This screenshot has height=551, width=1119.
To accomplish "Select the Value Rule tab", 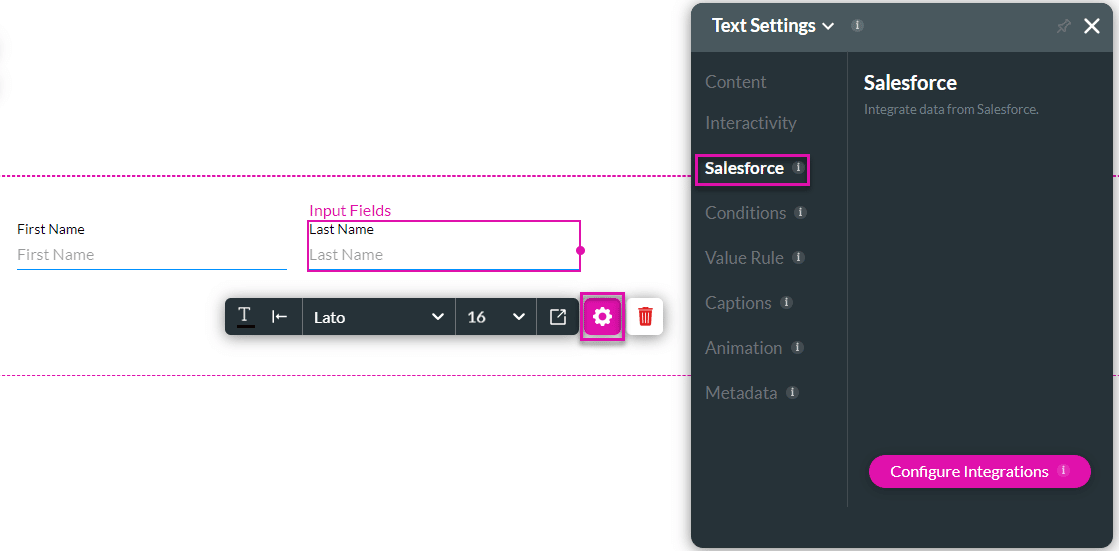I will [744, 258].
